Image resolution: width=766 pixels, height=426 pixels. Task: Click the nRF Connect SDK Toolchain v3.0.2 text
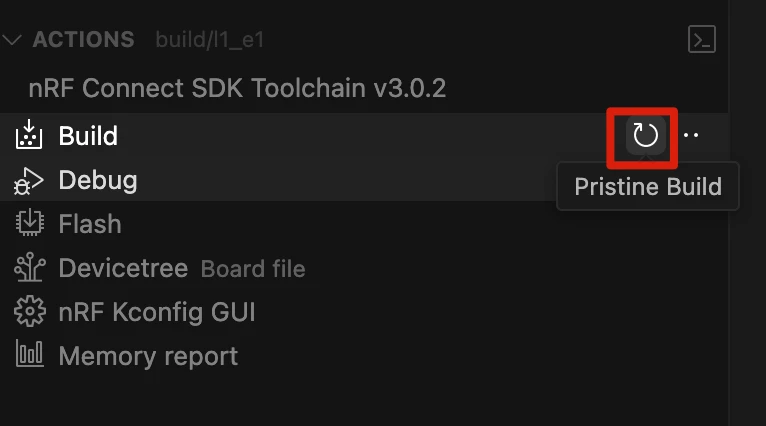coord(238,88)
